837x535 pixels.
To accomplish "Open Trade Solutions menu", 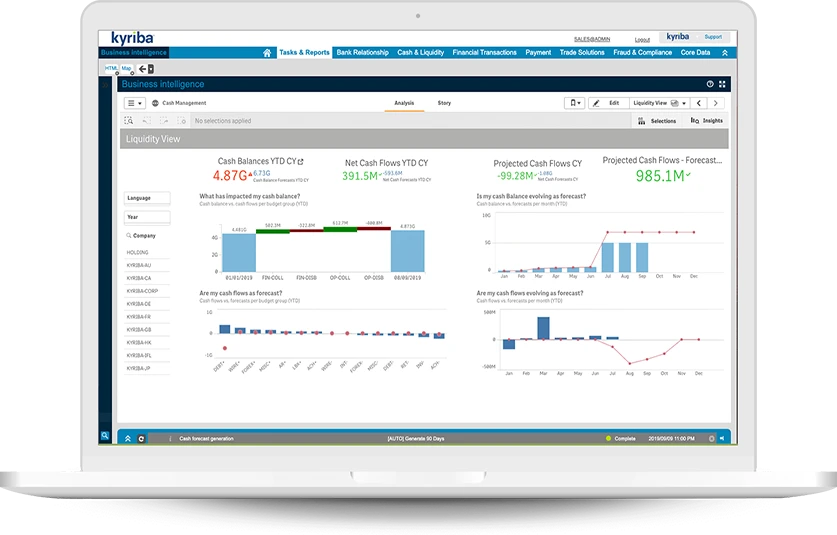I will [582, 52].
